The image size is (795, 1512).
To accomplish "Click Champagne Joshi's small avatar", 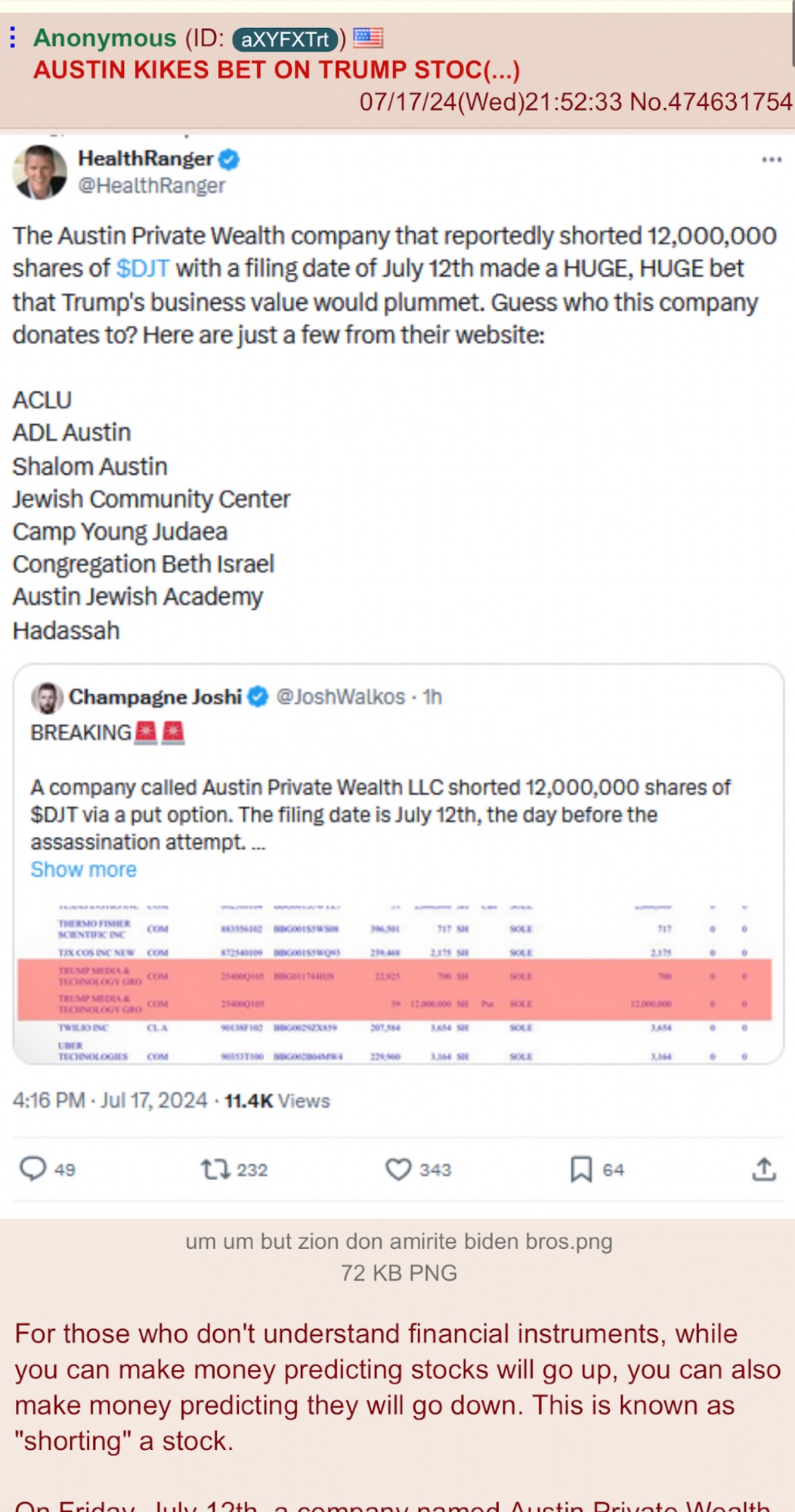I will point(47,697).
